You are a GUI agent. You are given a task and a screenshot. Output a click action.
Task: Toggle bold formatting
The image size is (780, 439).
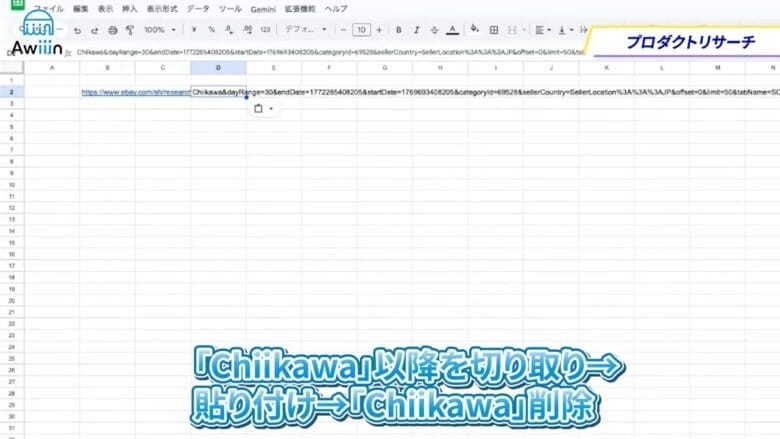pyautogui.click(x=398, y=30)
